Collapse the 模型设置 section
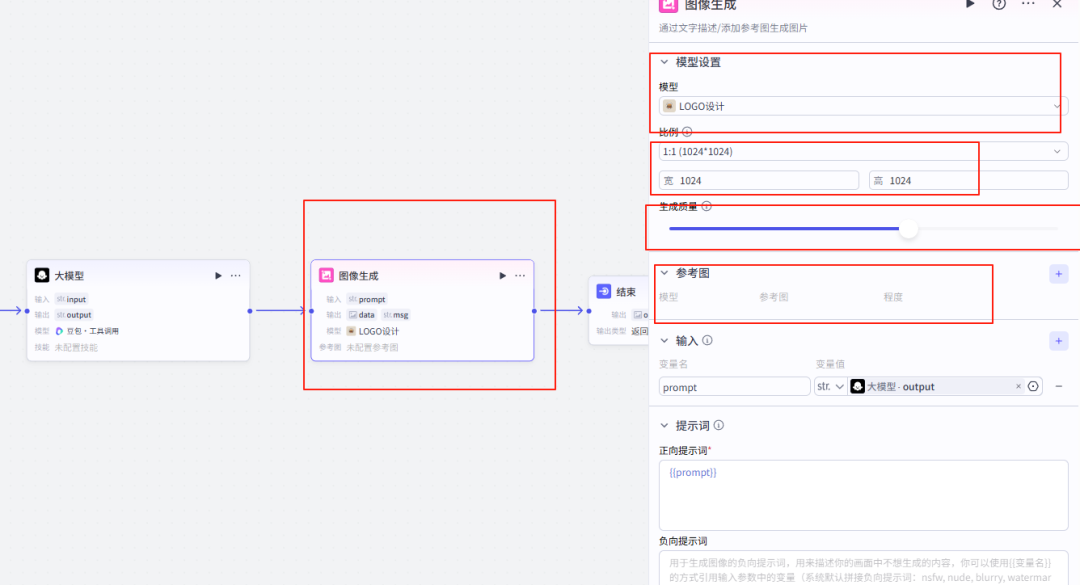 click(665, 62)
